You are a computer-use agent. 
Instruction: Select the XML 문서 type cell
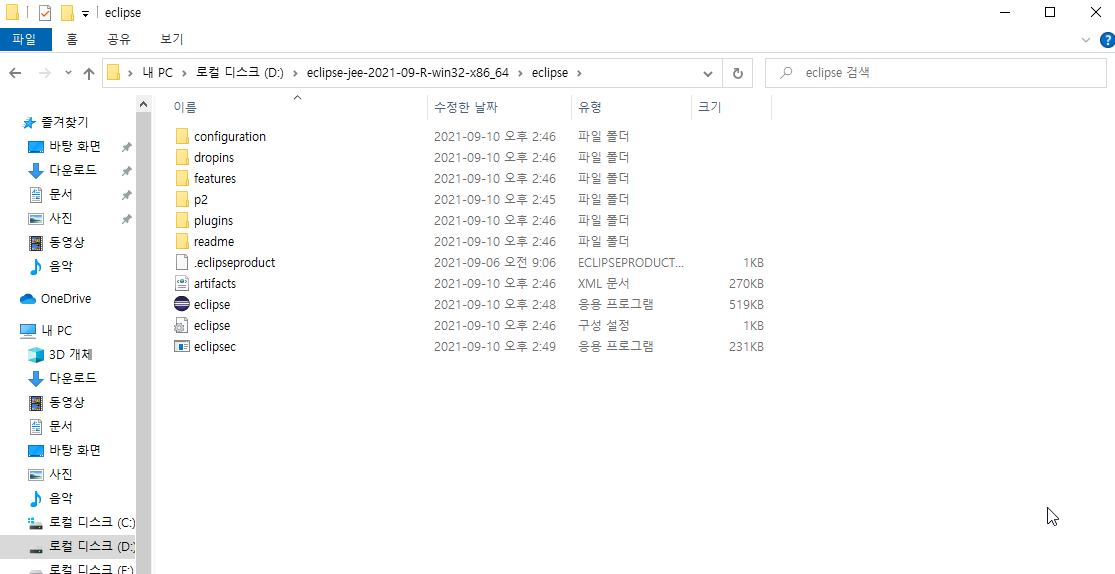pyautogui.click(x=603, y=283)
